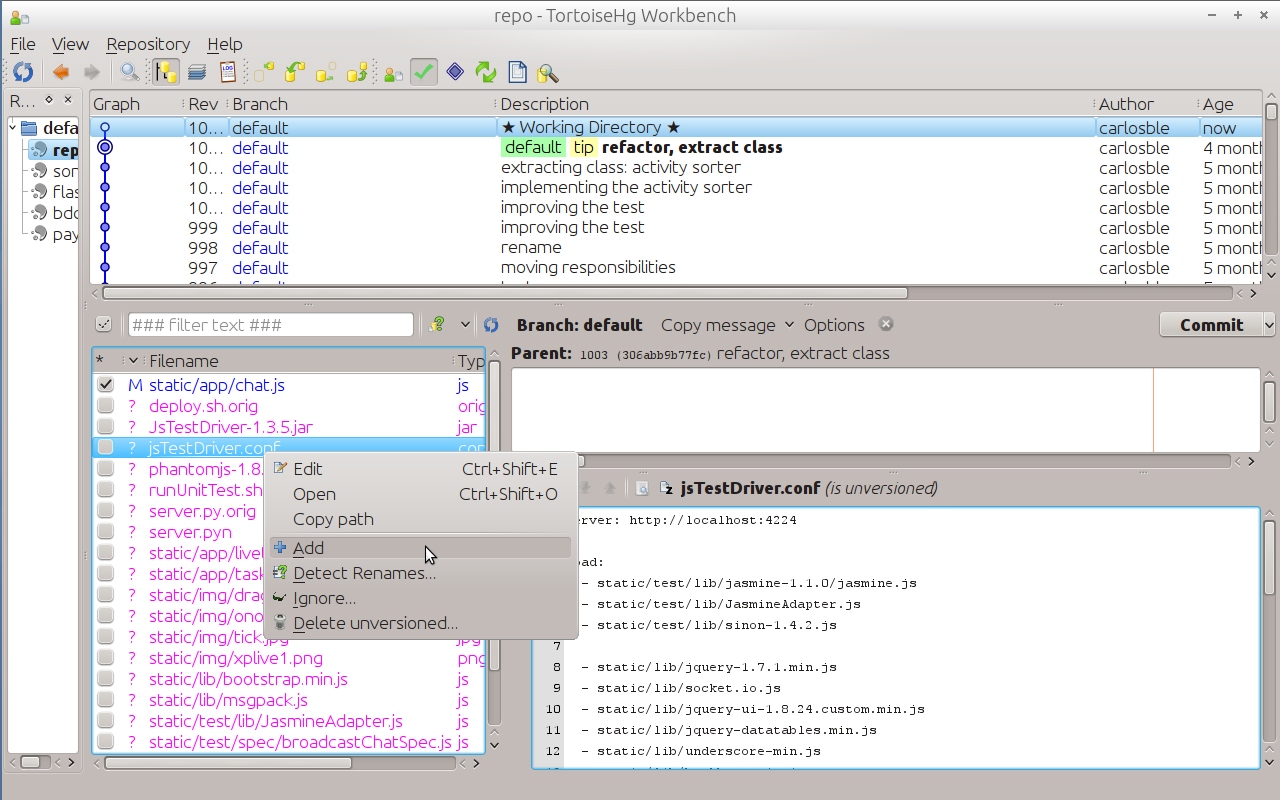Open the magnifier filter toolbar icon
The height and width of the screenshot is (800, 1280).
[x=130, y=72]
